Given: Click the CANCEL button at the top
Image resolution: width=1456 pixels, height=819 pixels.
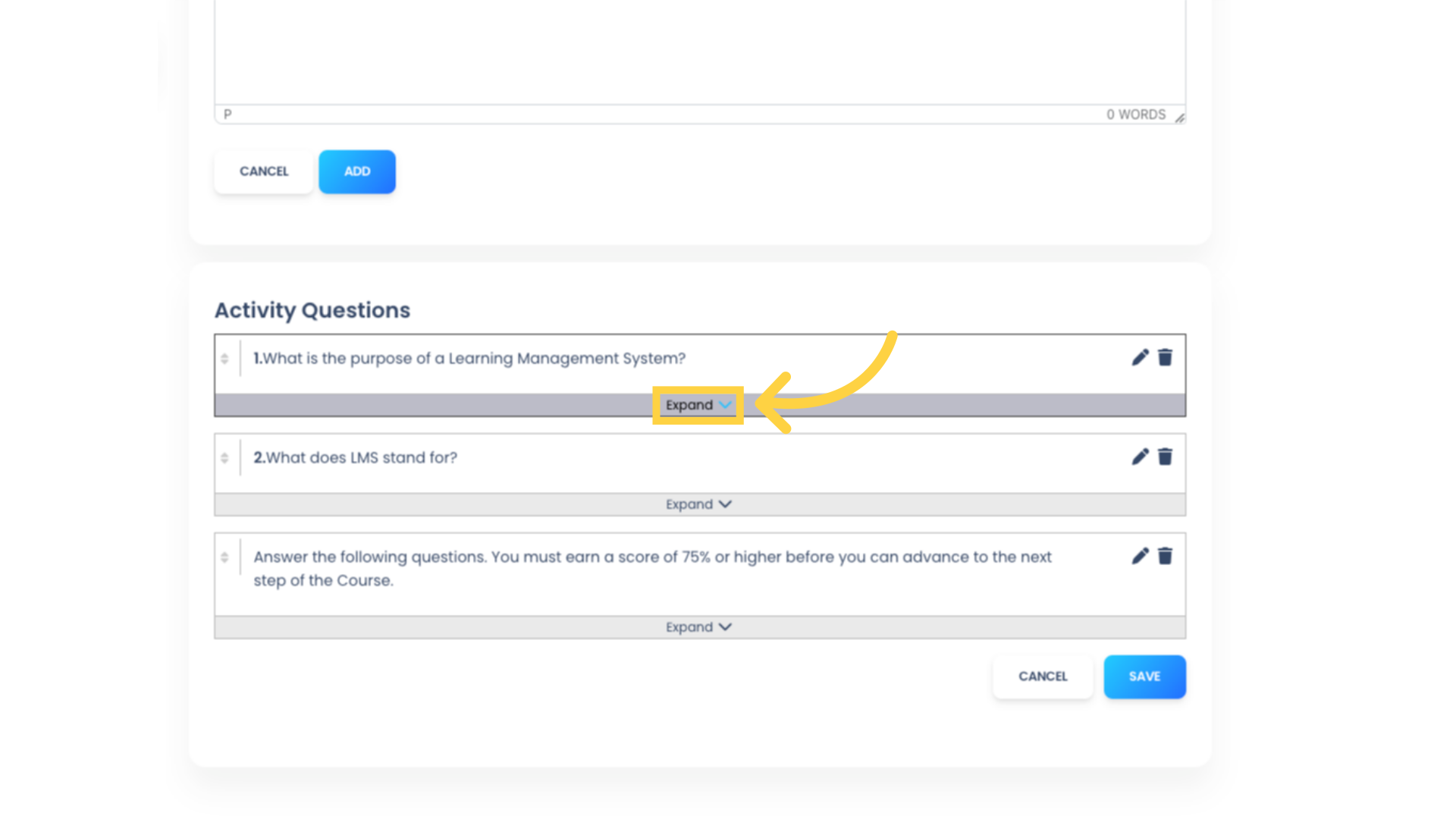Looking at the screenshot, I should click(263, 170).
